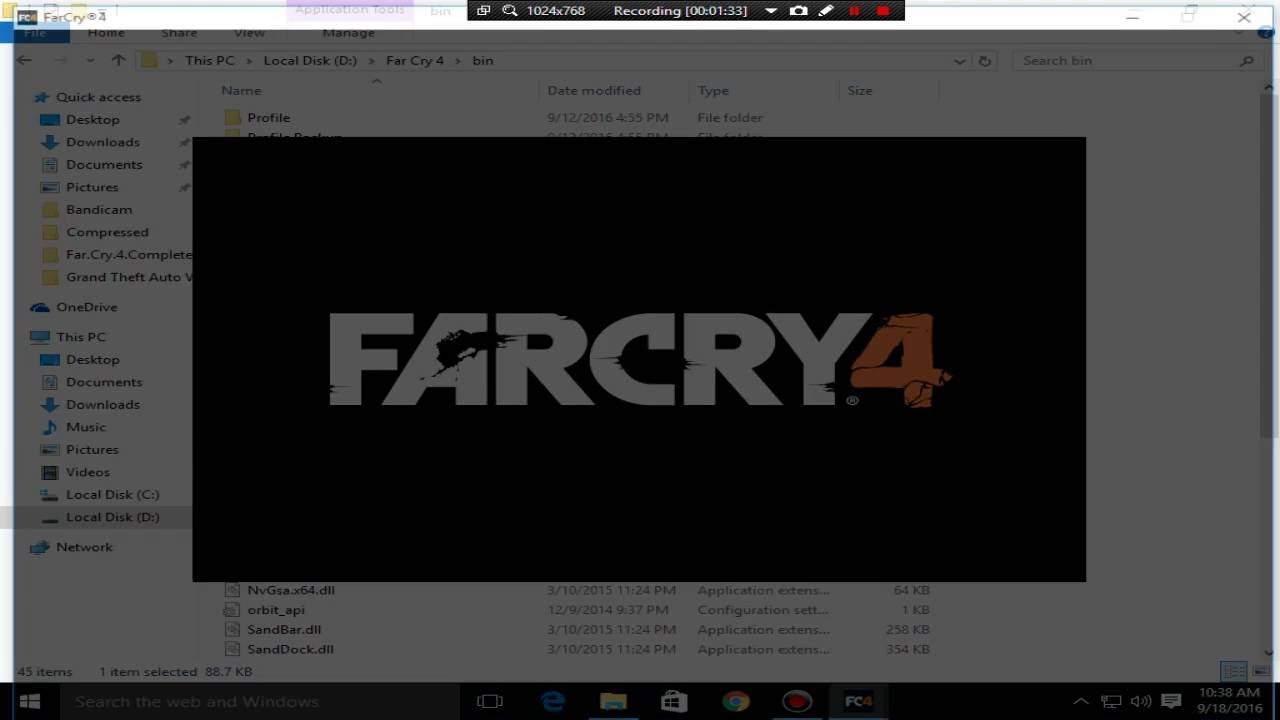Viewport: 1280px width, 720px height.
Task: Take a screenshot with the camera icon
Action: tap(798, 10)
